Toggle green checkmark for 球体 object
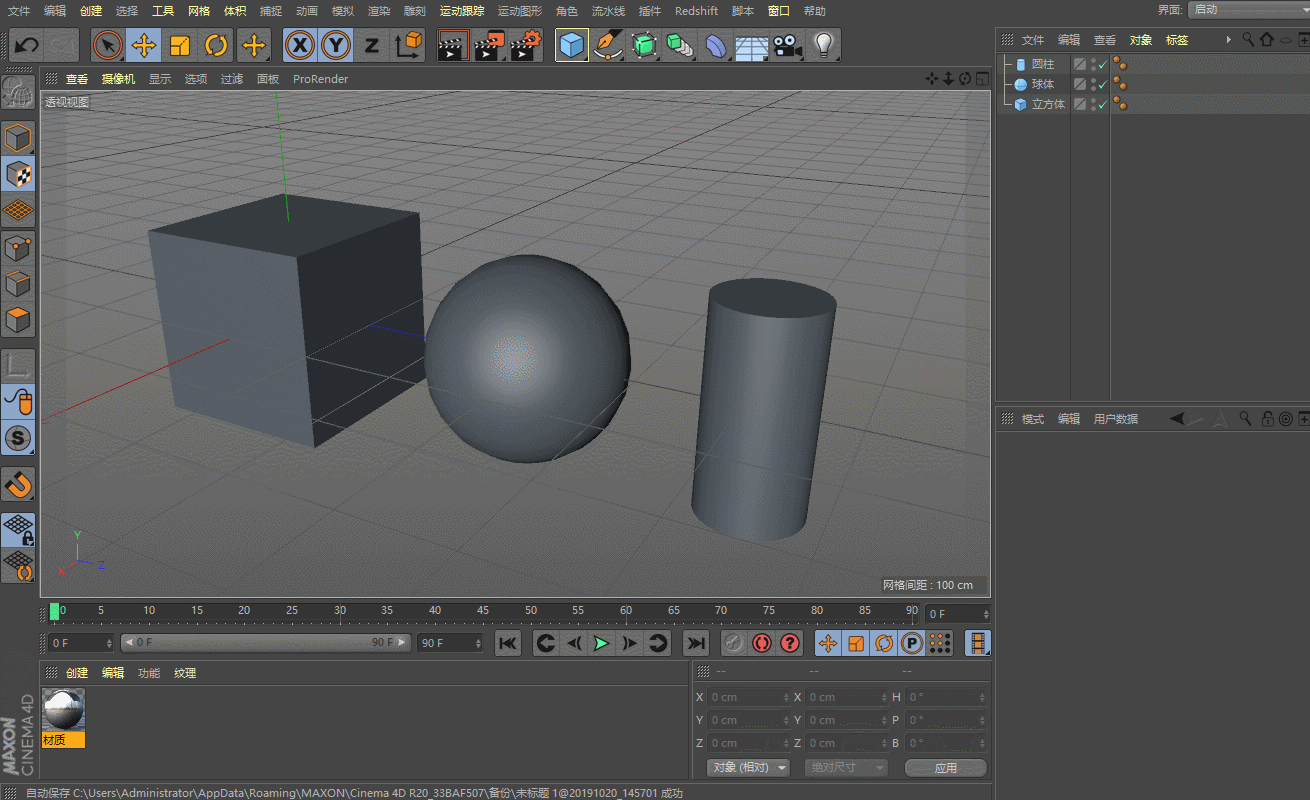 click(x=1102, y=85)
